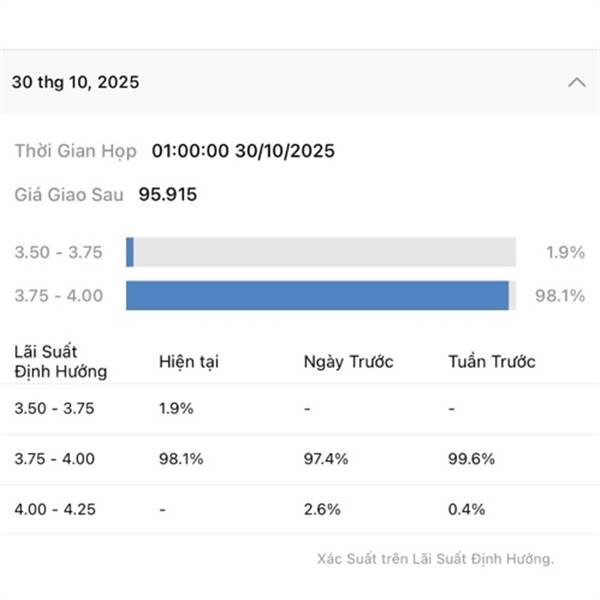Click the 1.9% label beside top bar
The width and height of the screenshot is (600, 600).
click(x=565, y=252)
